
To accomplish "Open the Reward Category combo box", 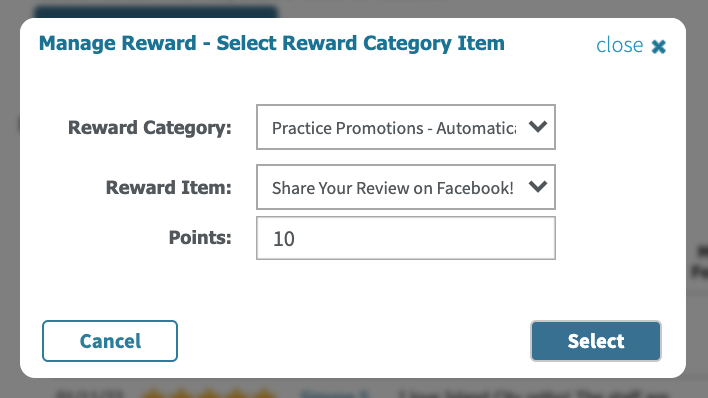I will point(405,127).
